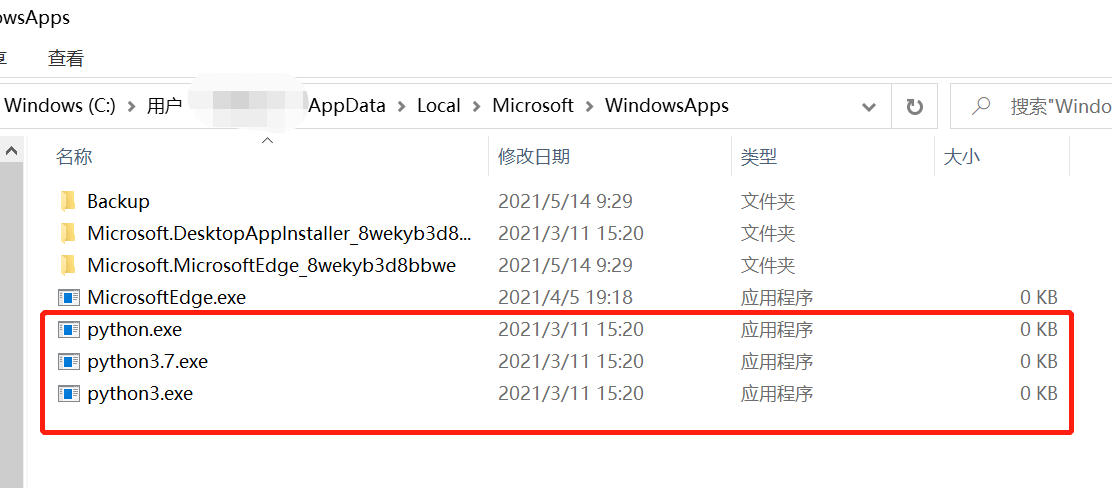Click the 0 KB size of MicrosoftEdge.exe

pyautogui.click(x=1039, y=298)
